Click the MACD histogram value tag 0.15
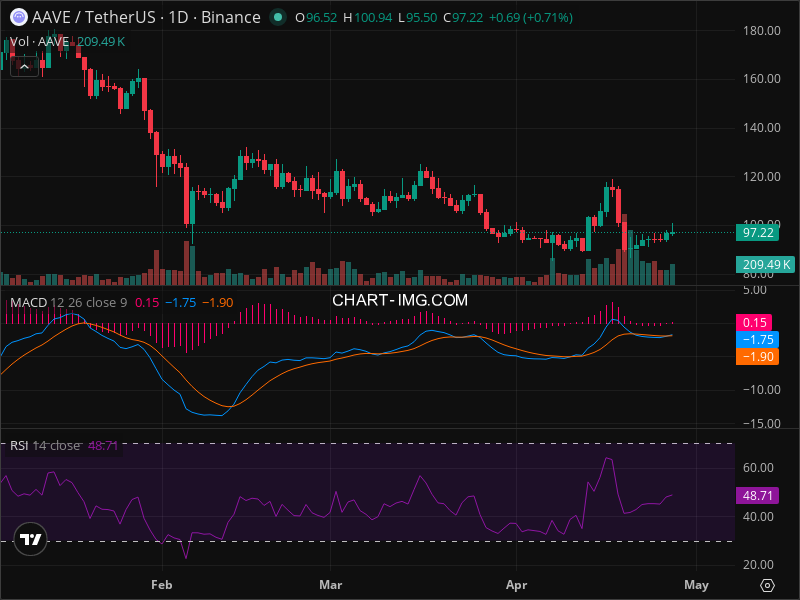 [754, 322]
